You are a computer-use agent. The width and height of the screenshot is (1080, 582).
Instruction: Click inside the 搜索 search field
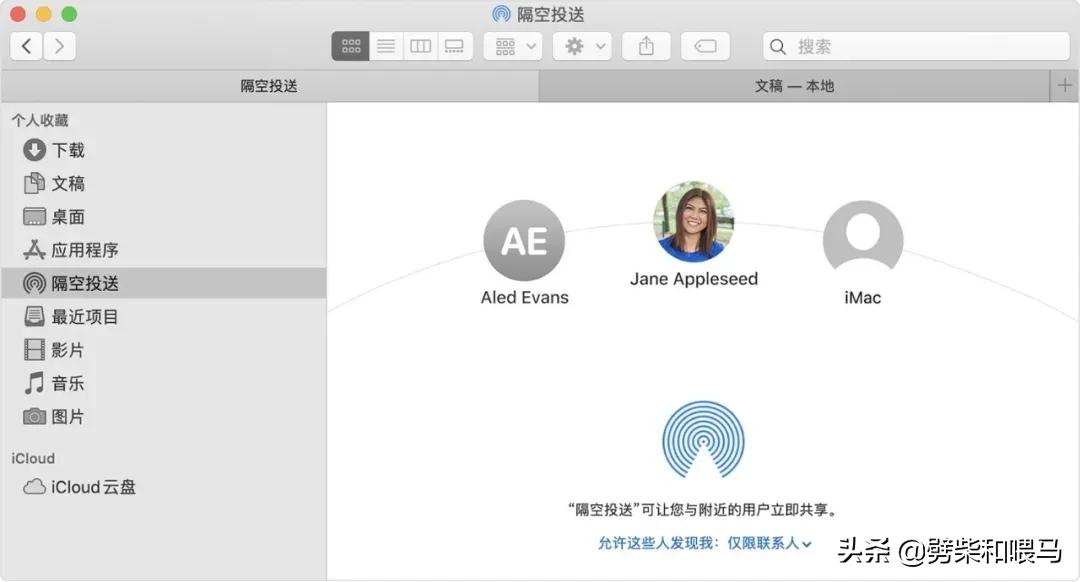coord(915,45)
